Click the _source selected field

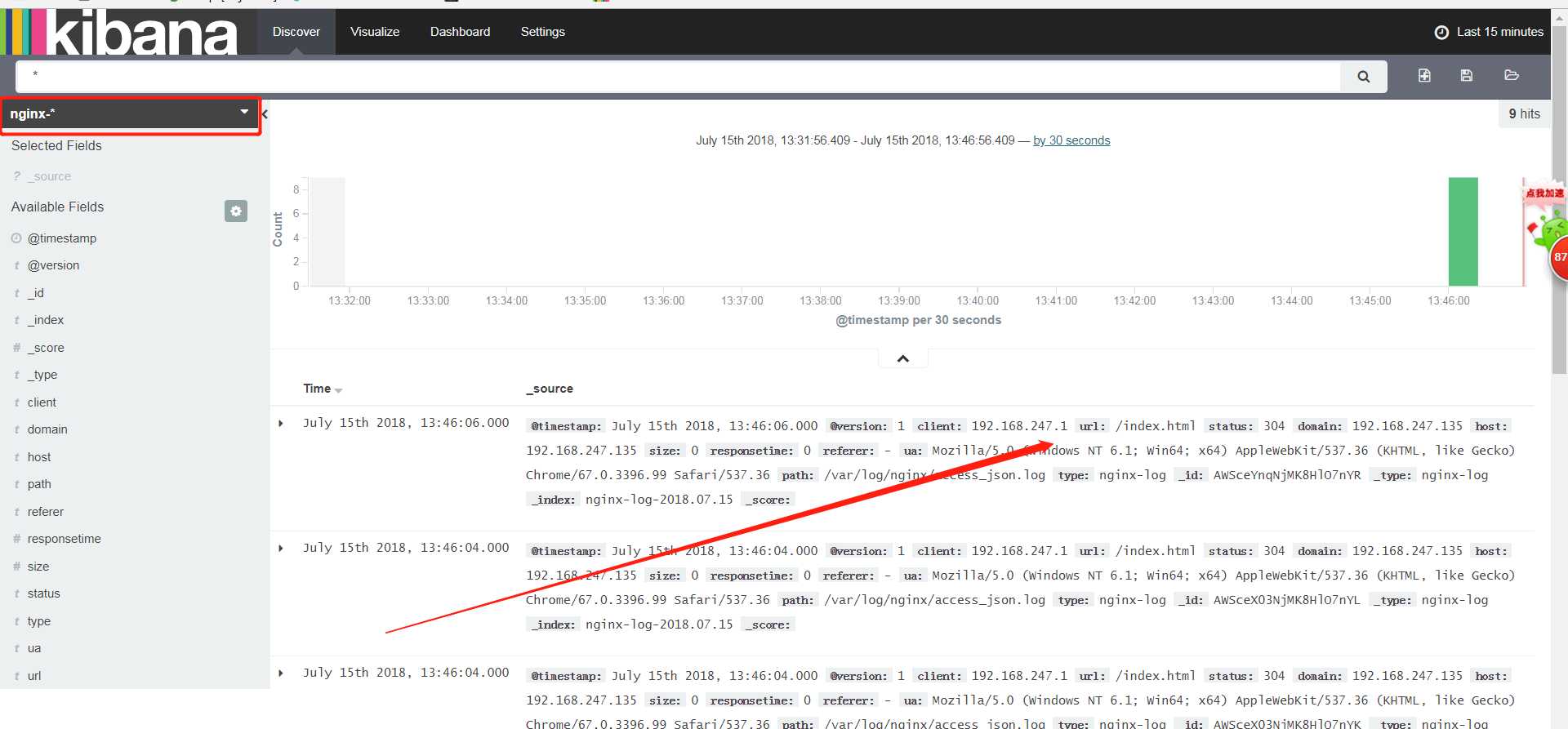50,176
